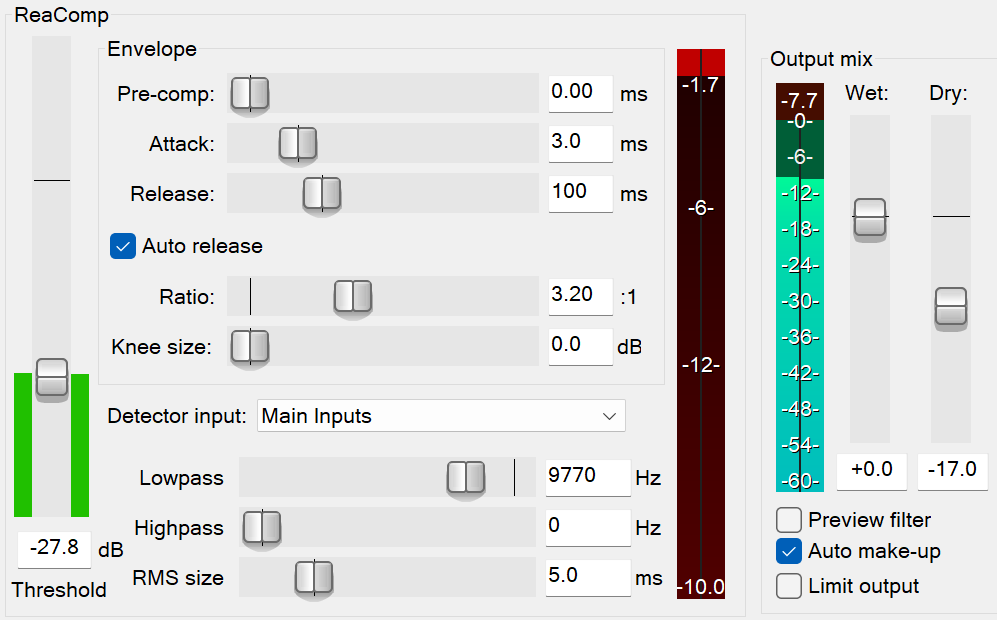Edit the Threshold value field showing -27.8

[x=54, y=549]
